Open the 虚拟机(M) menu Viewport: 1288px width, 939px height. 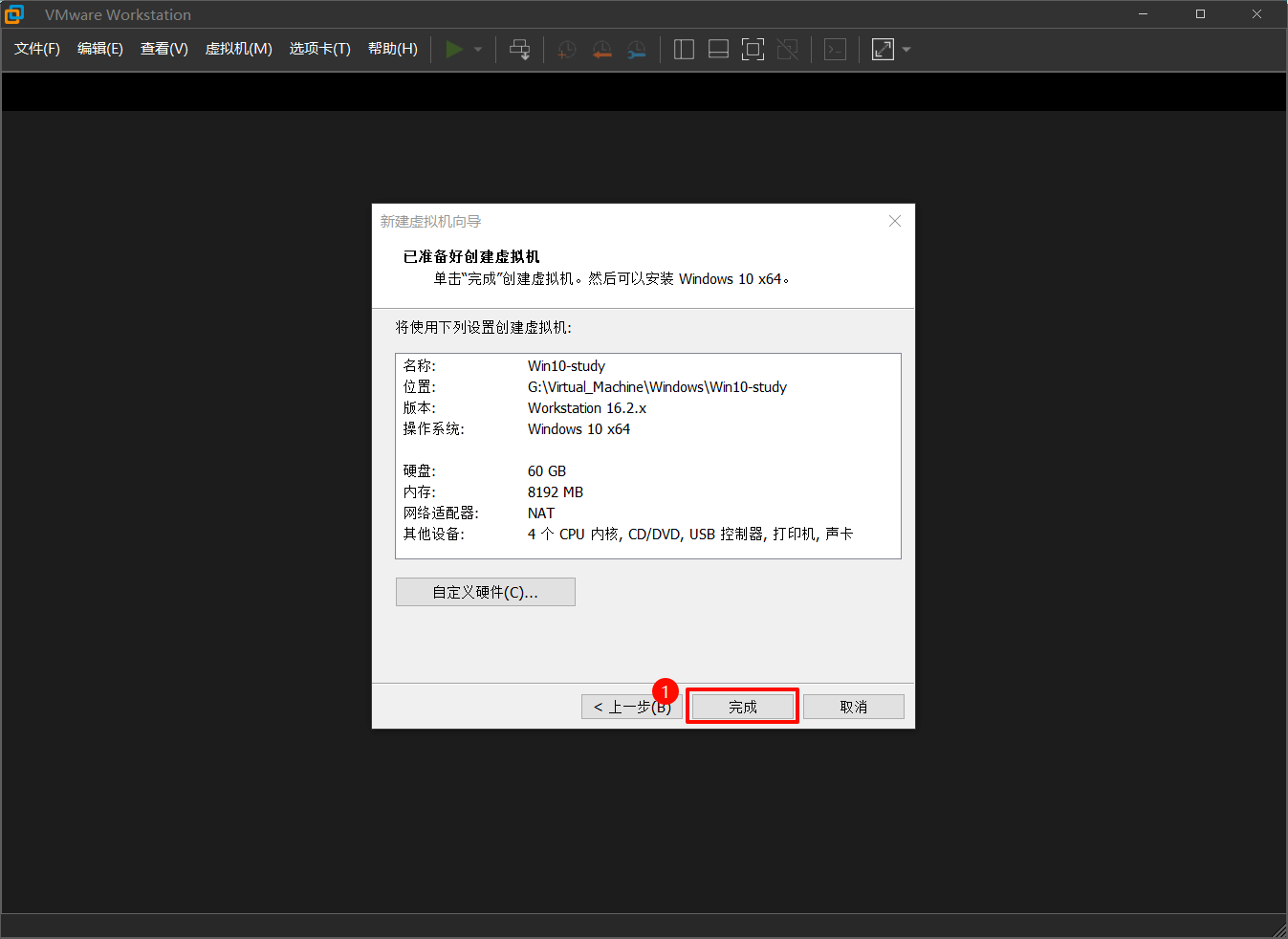pos(238,49)
